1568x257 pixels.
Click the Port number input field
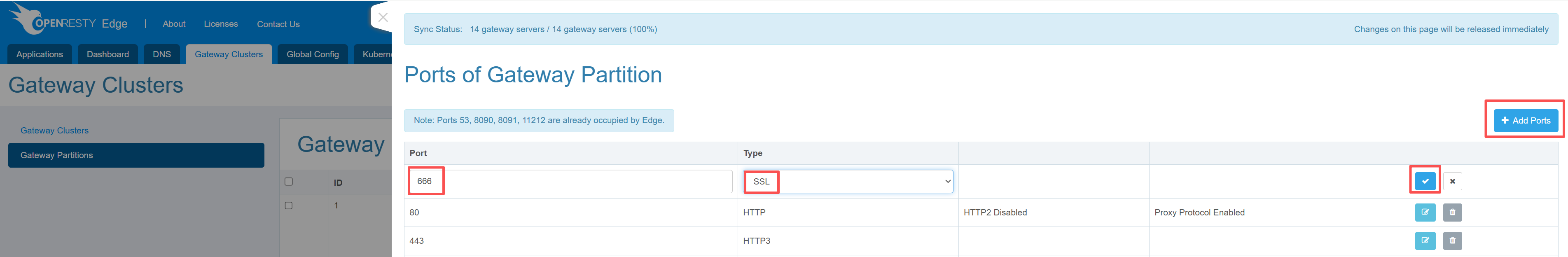click(x=570, y=182)
